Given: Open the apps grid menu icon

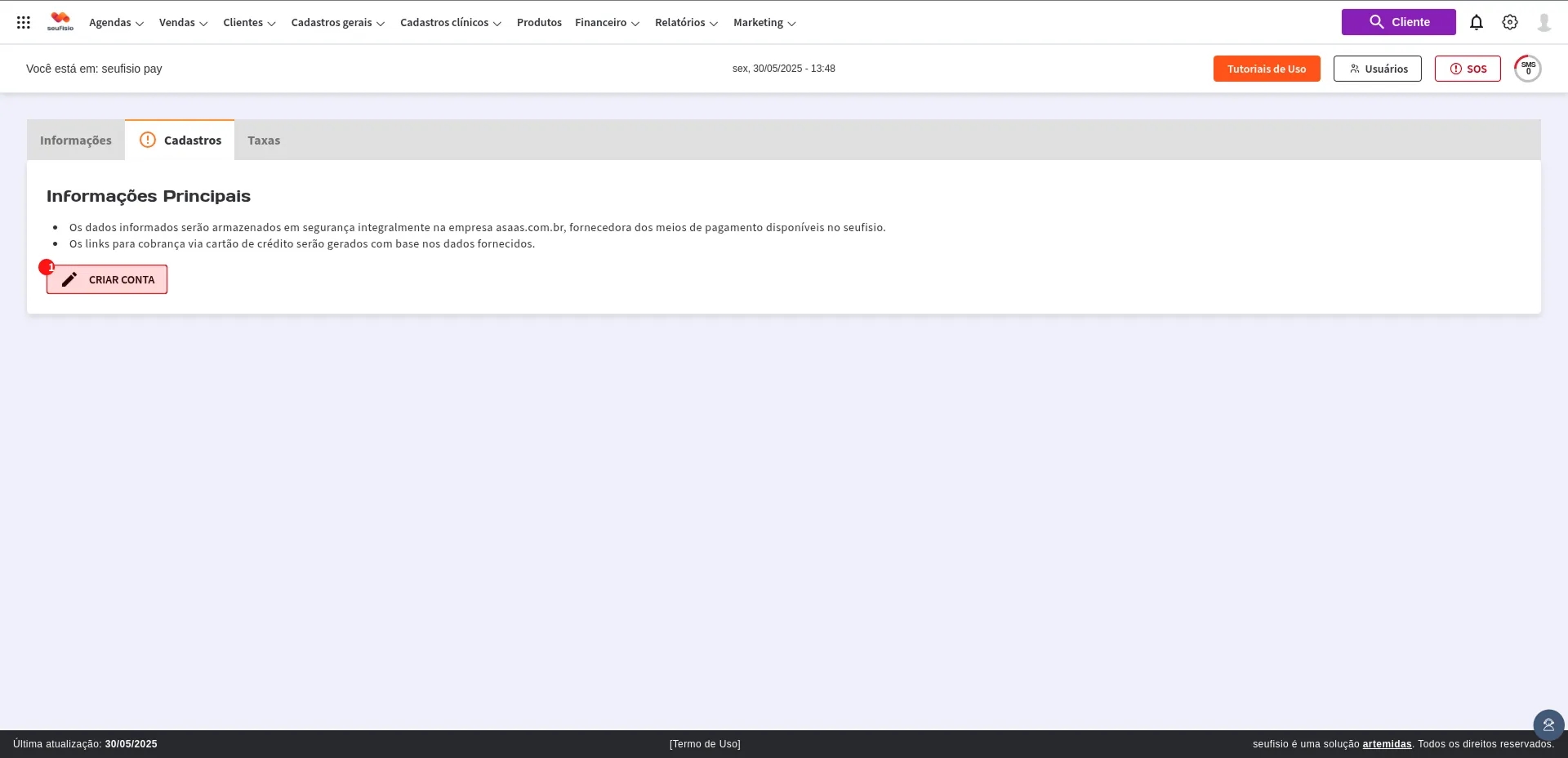Looking at the screenshot, I should [24, 23].
